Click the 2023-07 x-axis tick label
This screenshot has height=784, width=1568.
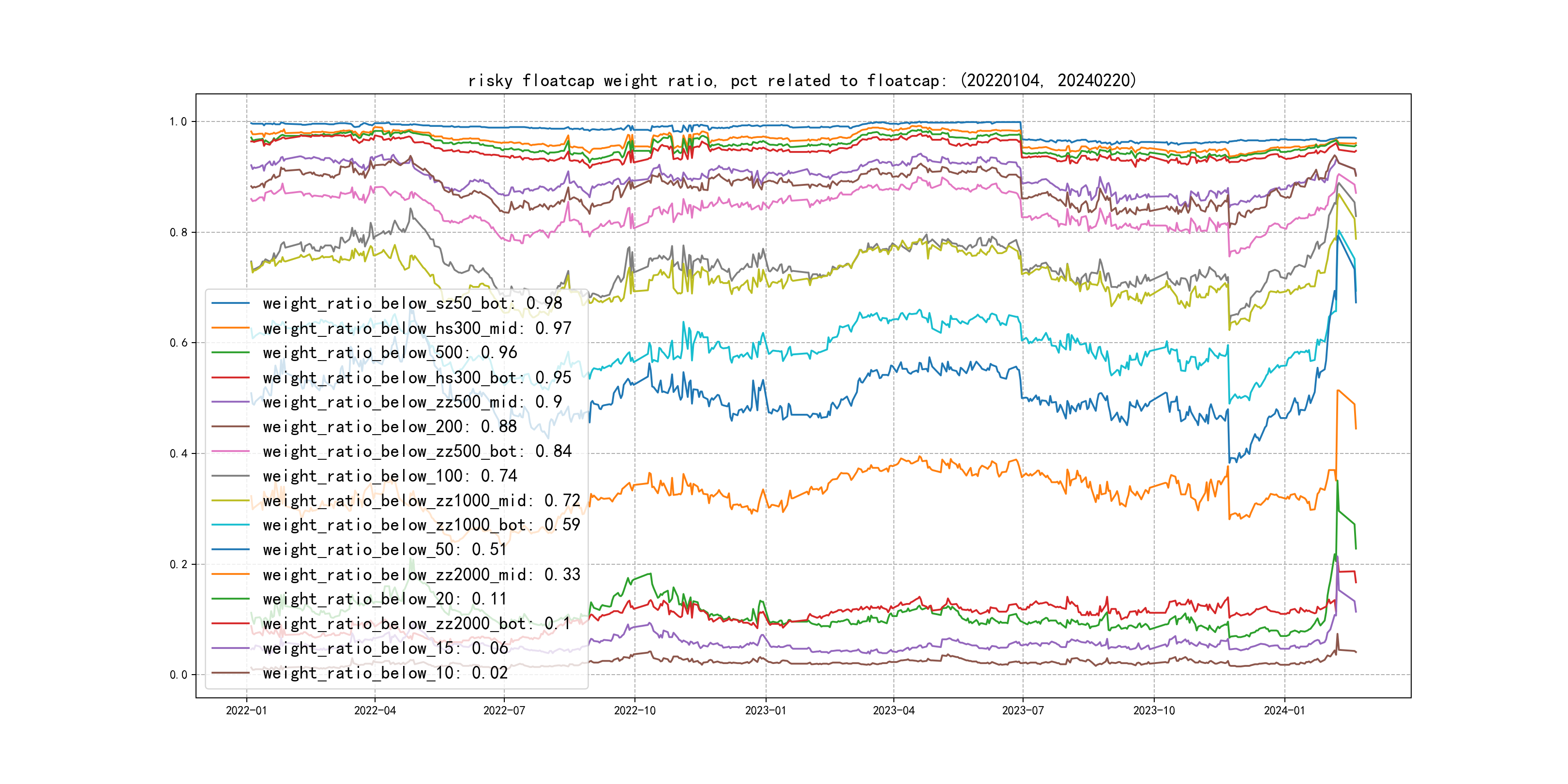[1023, 710]
